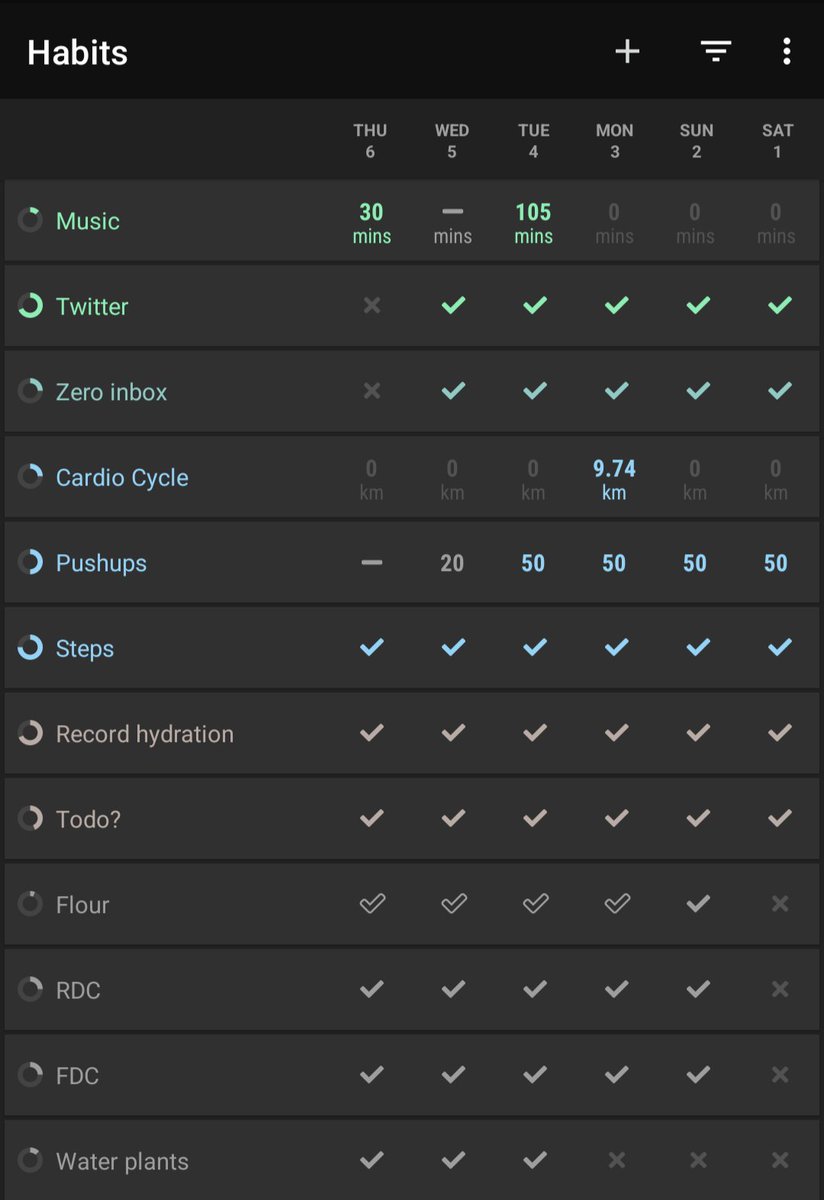Edit Cardio Cycle 9.74 km Monday value

tap(614, 478)
